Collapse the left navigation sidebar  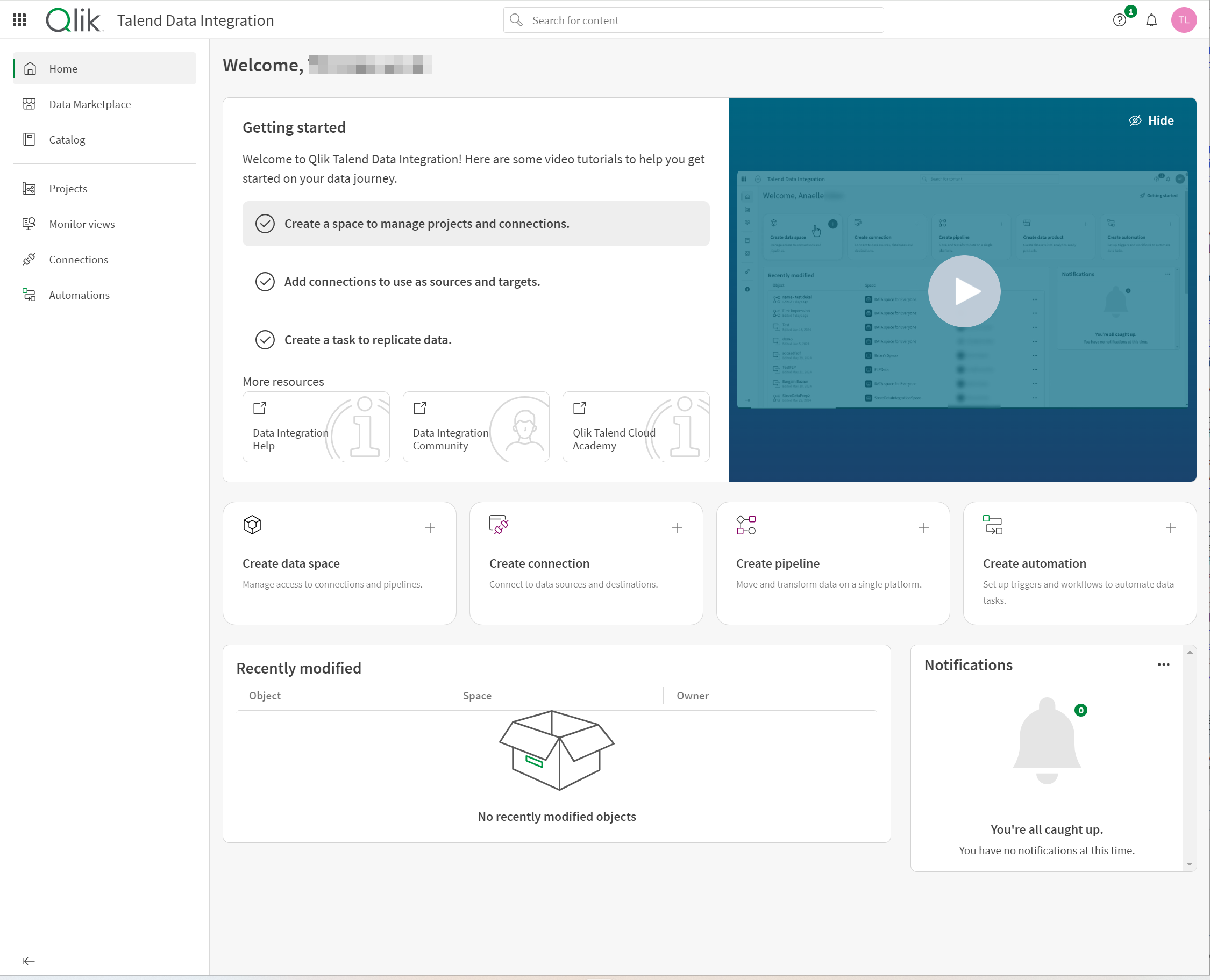click(x=30, y=960)
